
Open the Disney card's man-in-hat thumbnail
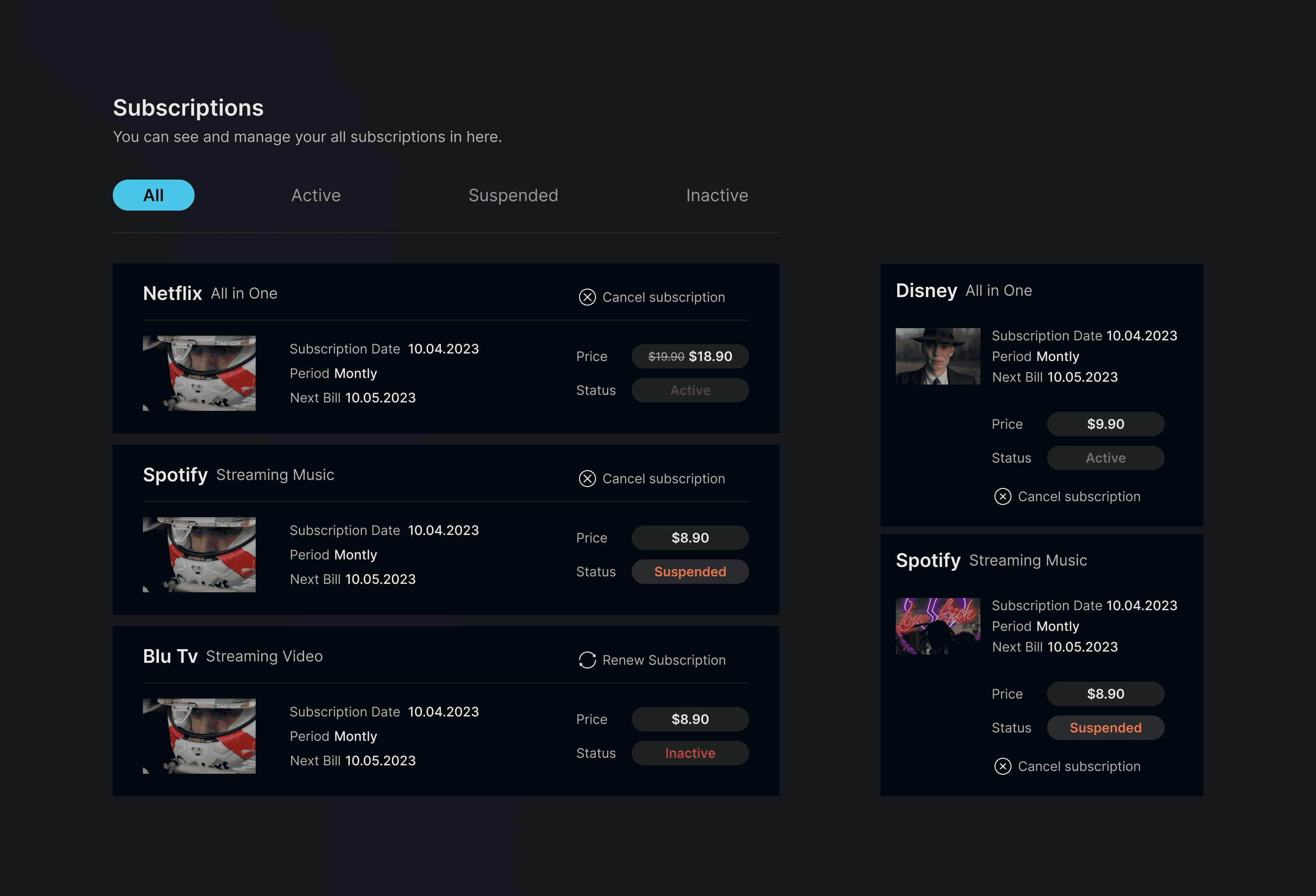pyautogui.click(x=938, y=356)
